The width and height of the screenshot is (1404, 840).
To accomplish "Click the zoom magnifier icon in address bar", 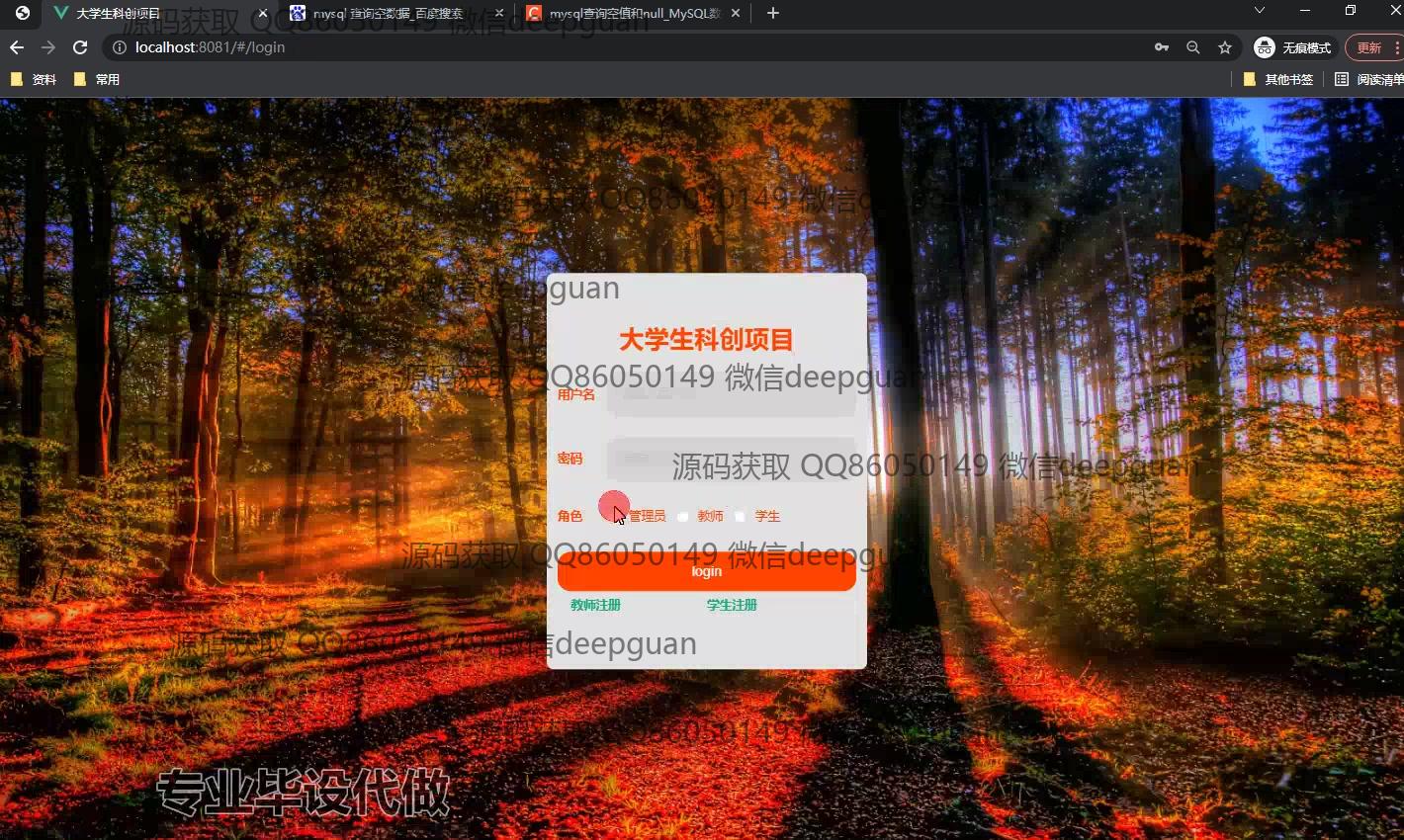I will point(1193,47).
